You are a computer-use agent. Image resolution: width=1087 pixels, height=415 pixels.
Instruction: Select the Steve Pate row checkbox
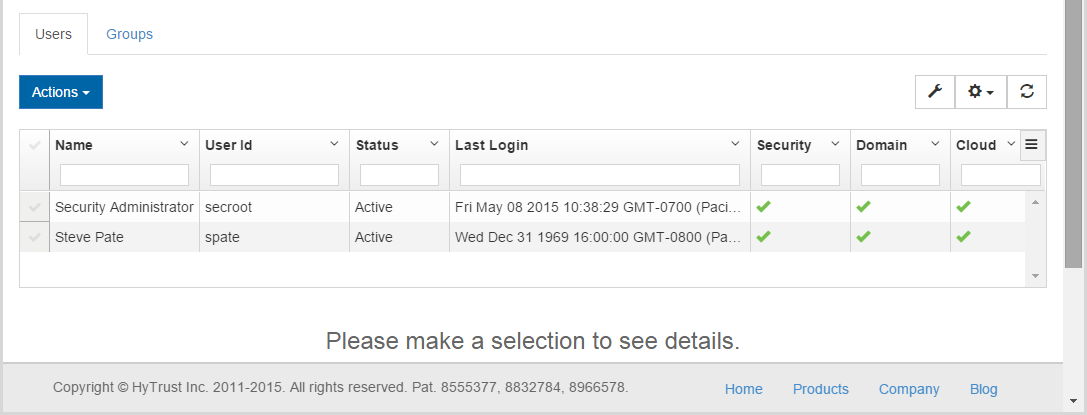click(x=34, y=237)
